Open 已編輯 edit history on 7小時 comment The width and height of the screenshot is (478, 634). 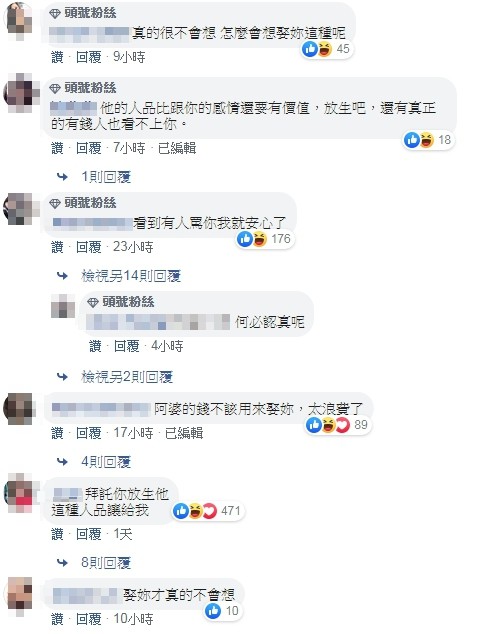(x=177, y=148)
